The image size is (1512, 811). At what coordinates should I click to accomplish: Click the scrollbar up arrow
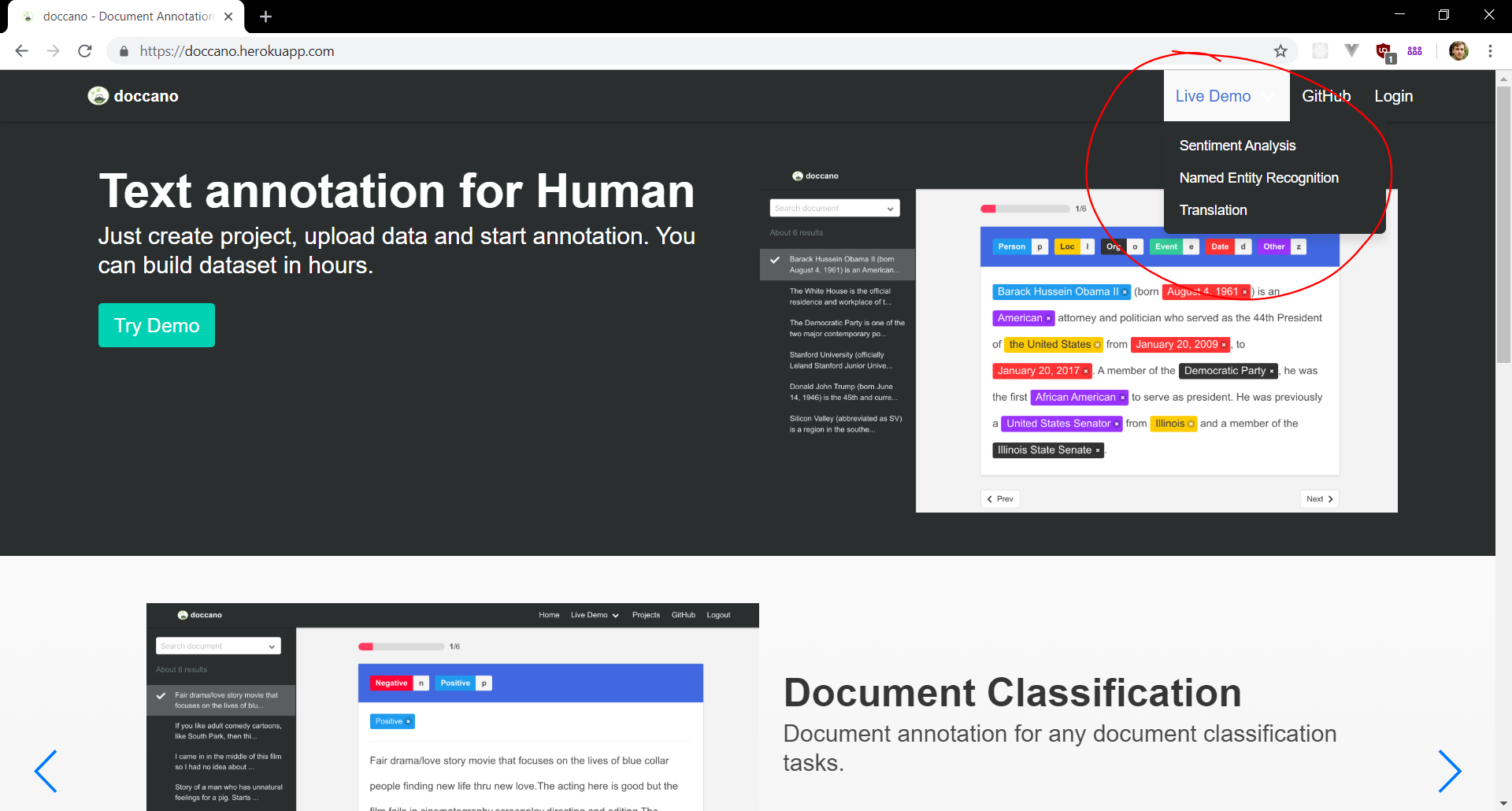[1503, 78]
